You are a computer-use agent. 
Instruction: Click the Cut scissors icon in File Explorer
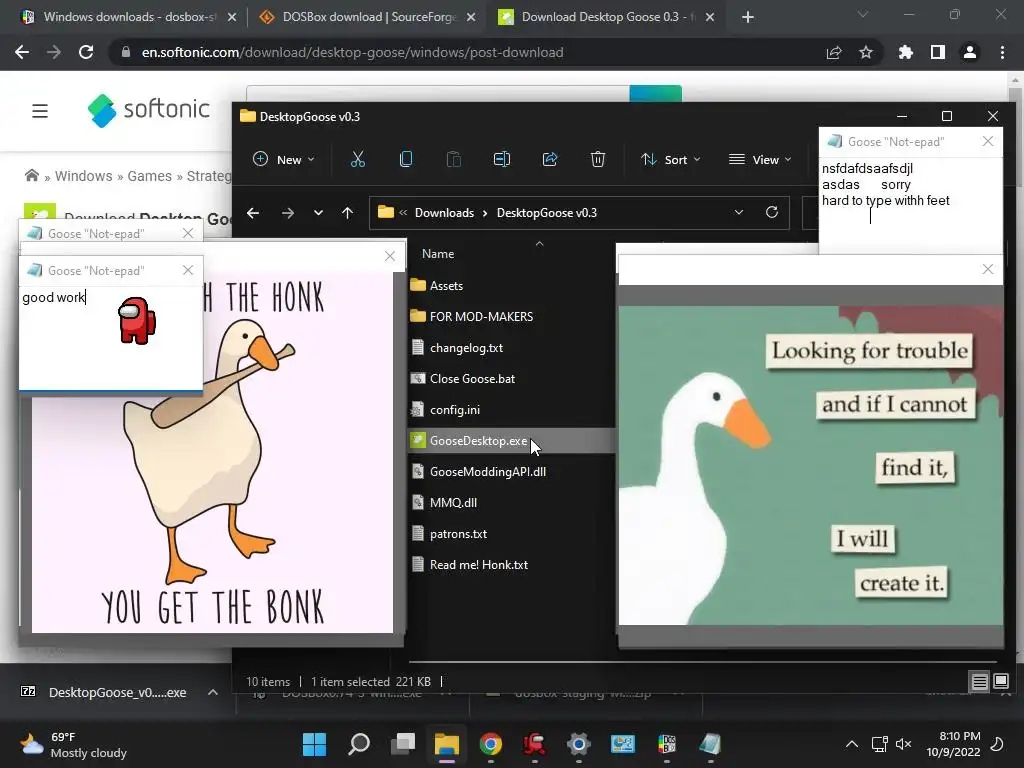358,159
